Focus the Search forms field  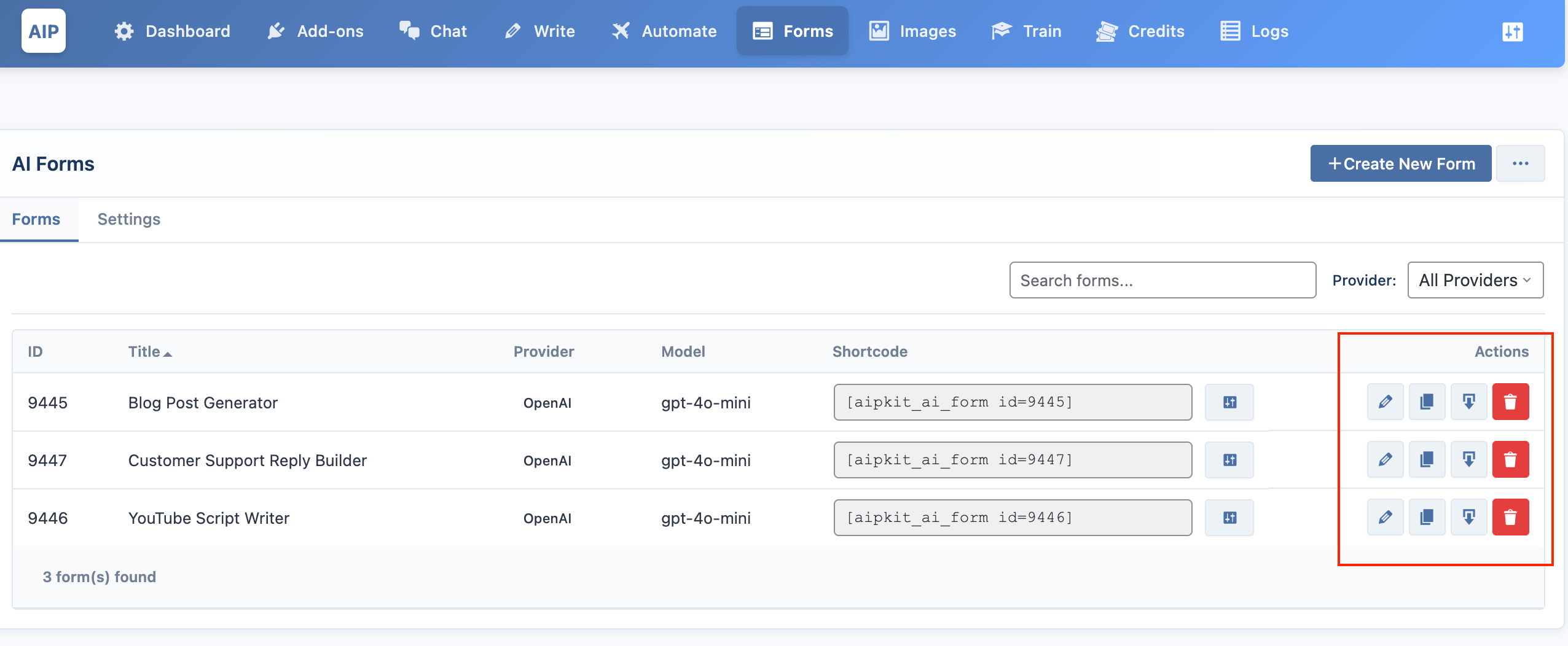tap(1162, 280)
